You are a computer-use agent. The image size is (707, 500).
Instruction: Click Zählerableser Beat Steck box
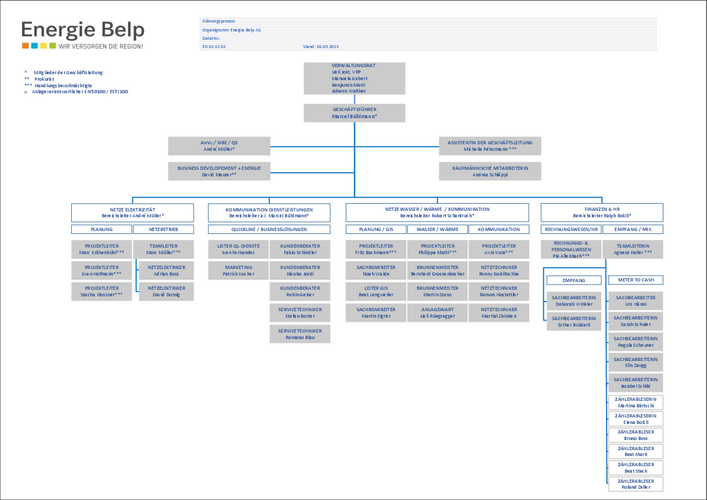click(636, 468)
